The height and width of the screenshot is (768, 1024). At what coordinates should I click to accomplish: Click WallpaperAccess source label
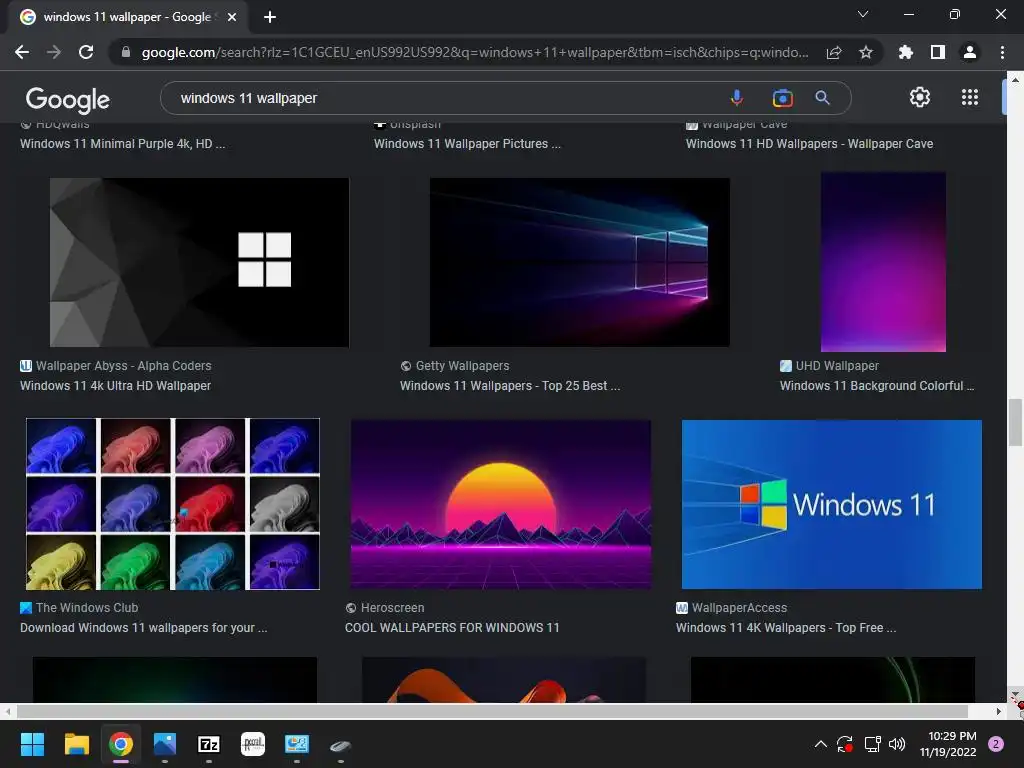(x=739, y=607)
